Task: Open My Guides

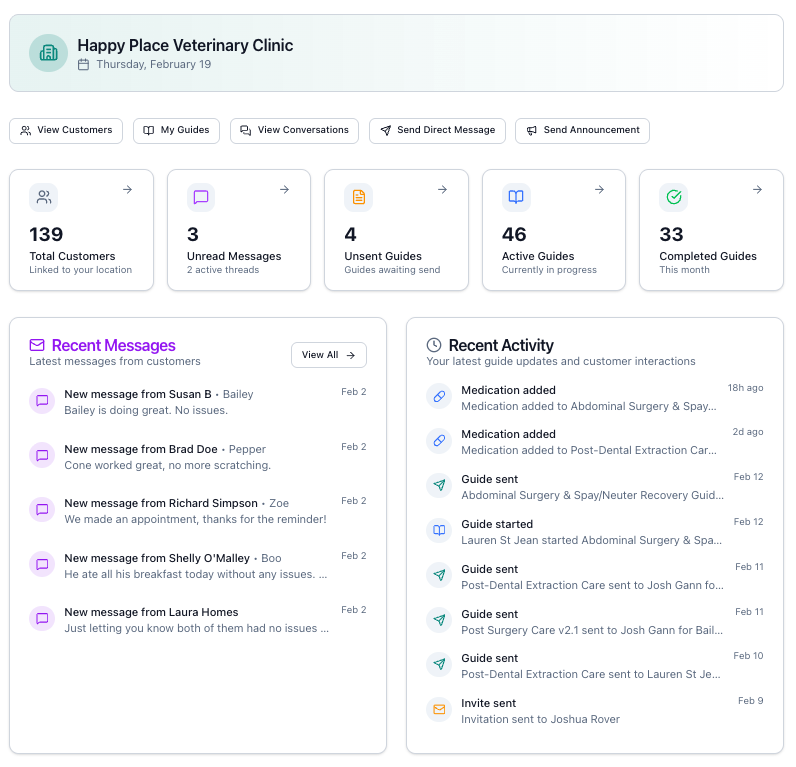Action: click(x=176, y=130)
